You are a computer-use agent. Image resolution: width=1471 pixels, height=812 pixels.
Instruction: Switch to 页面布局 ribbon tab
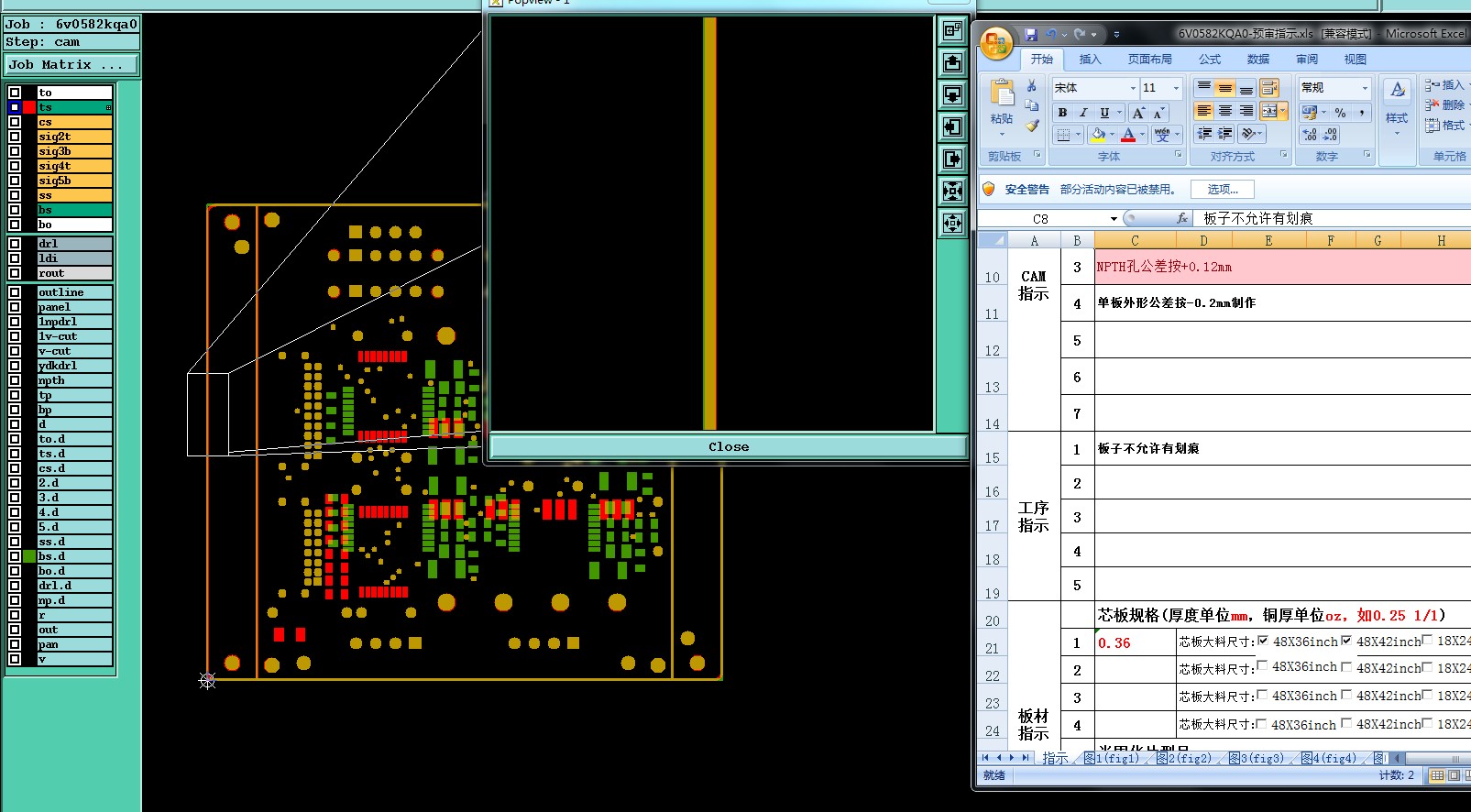coord(1150,59)
